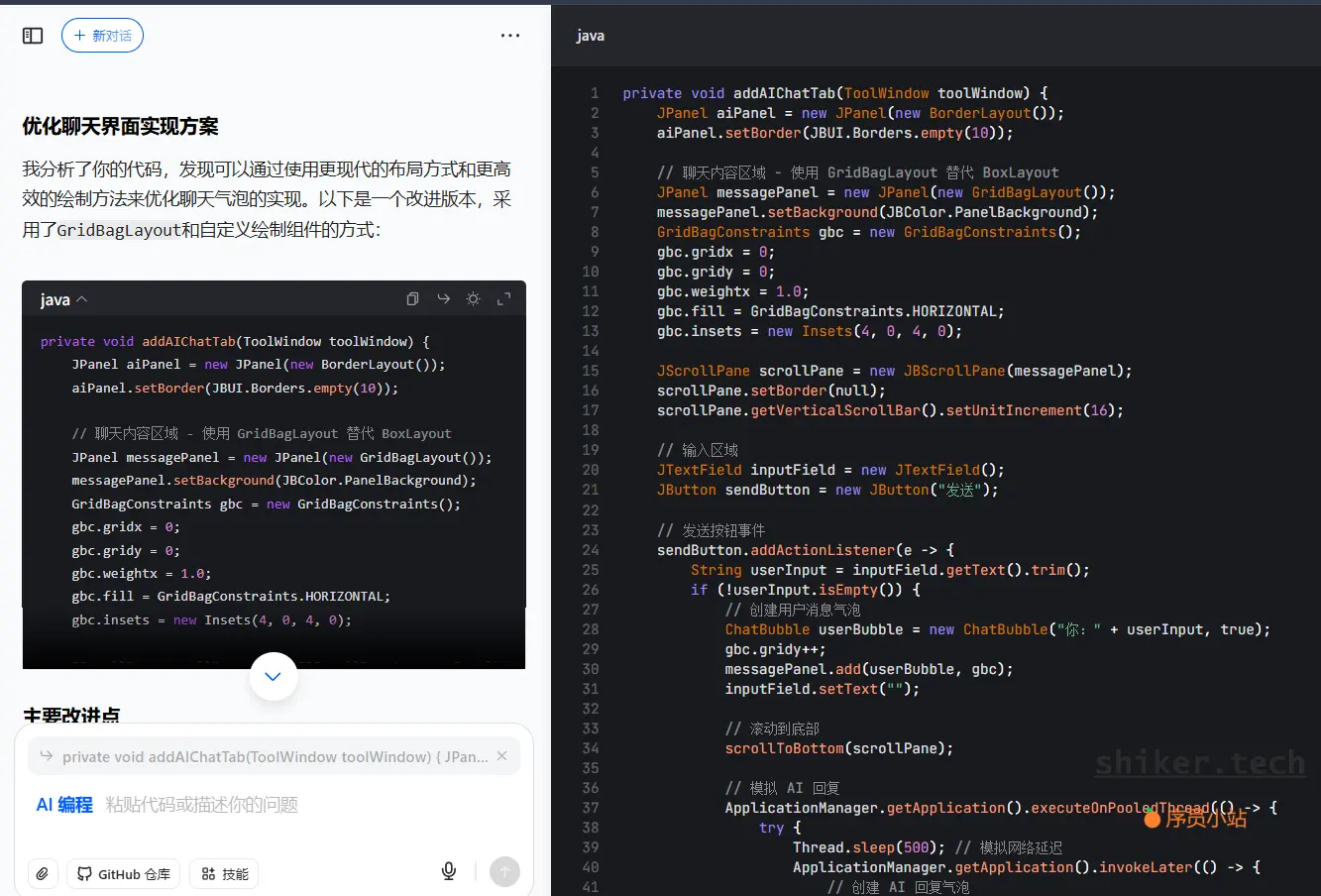Copy the code block contents
This screenshot has width=1321, height=896.
[x=412, y=298]
